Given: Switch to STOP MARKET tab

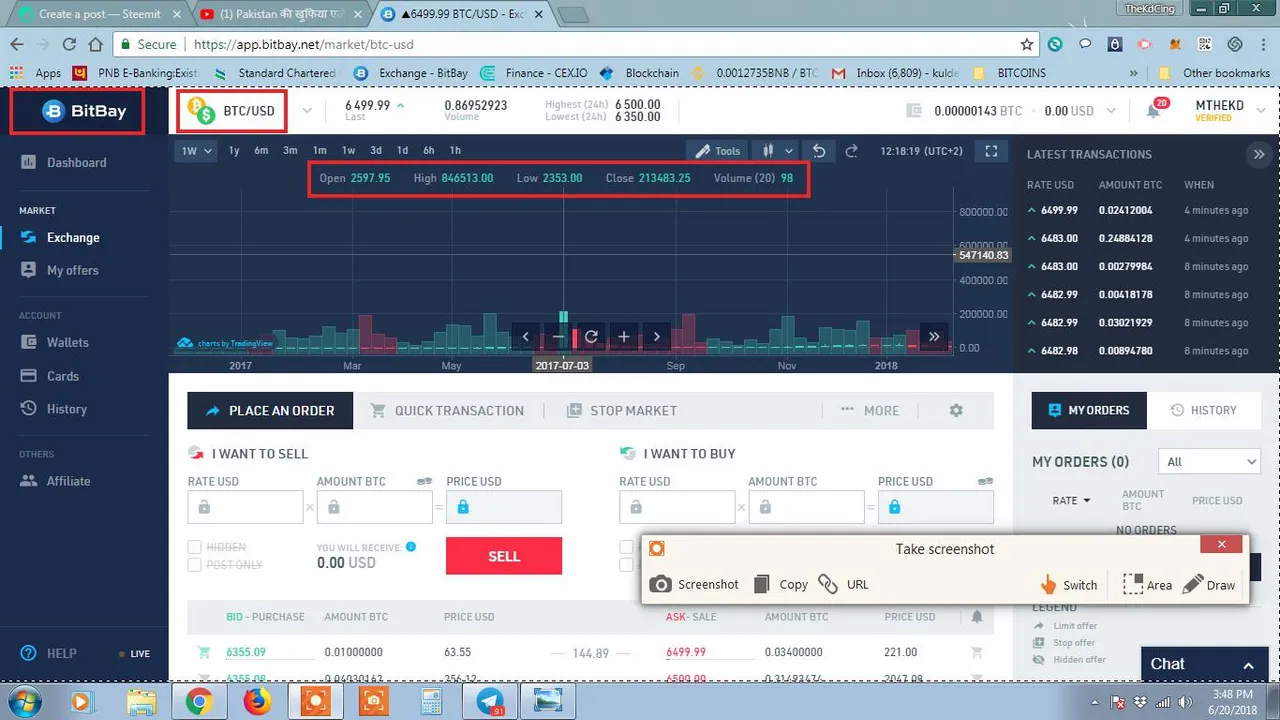Looking at the screenshot, I should pos(622,411).
